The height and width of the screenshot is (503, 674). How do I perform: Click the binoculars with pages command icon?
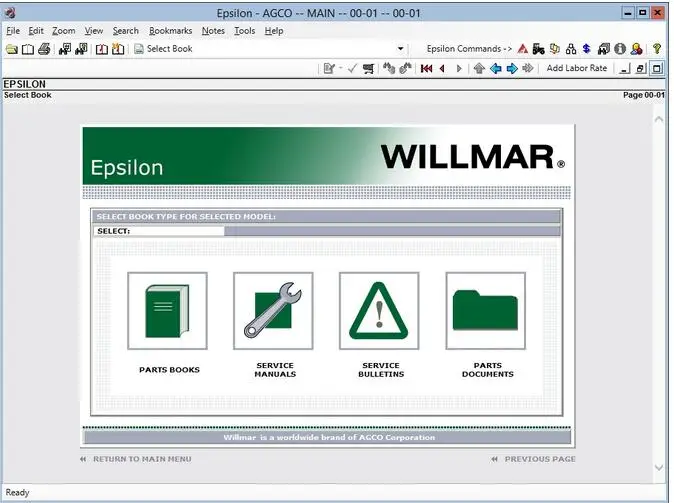point(604,49)
